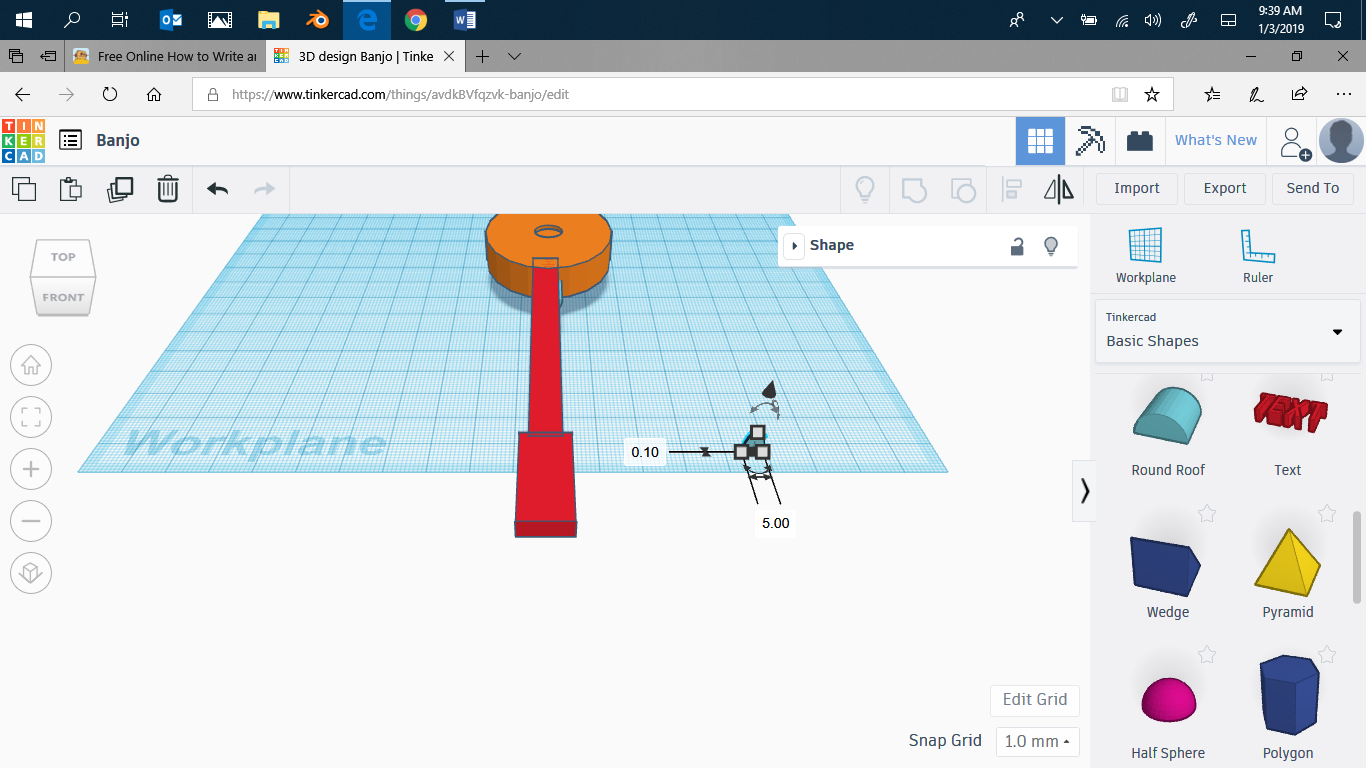Open the Mirror tool
This screenshot has width=1366, height=768.
coord(1059,188)
